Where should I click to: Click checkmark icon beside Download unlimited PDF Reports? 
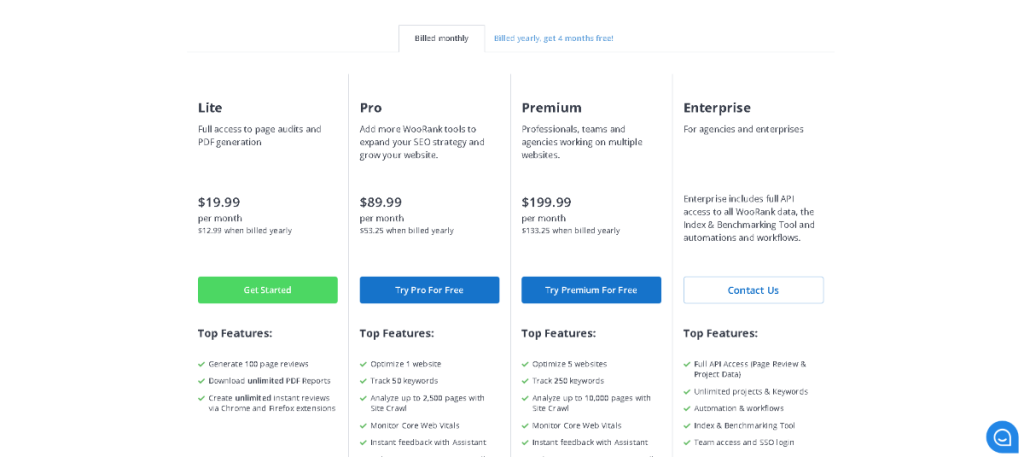tap(202, 381)
